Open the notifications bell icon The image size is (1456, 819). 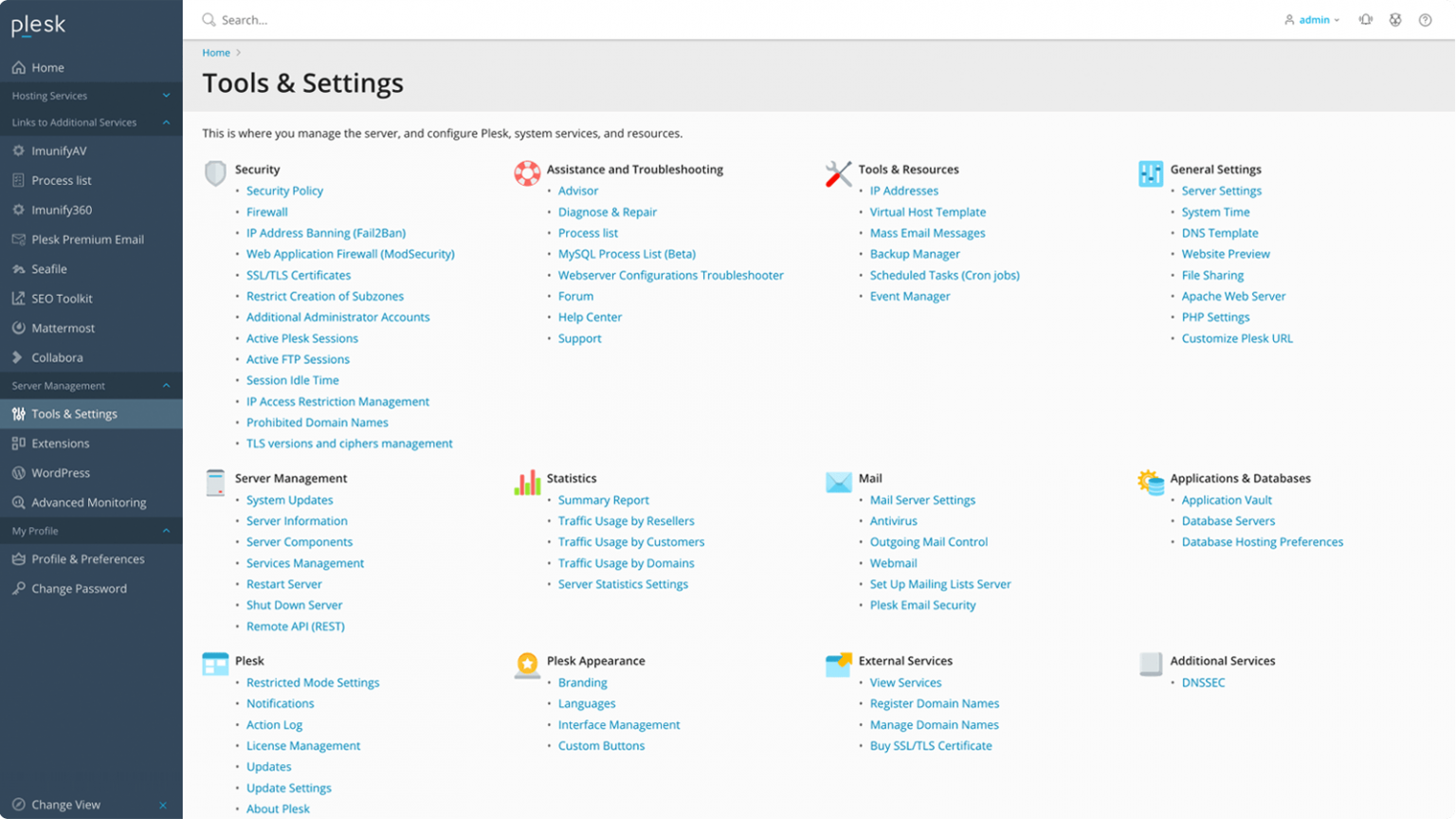[1366, 20]
